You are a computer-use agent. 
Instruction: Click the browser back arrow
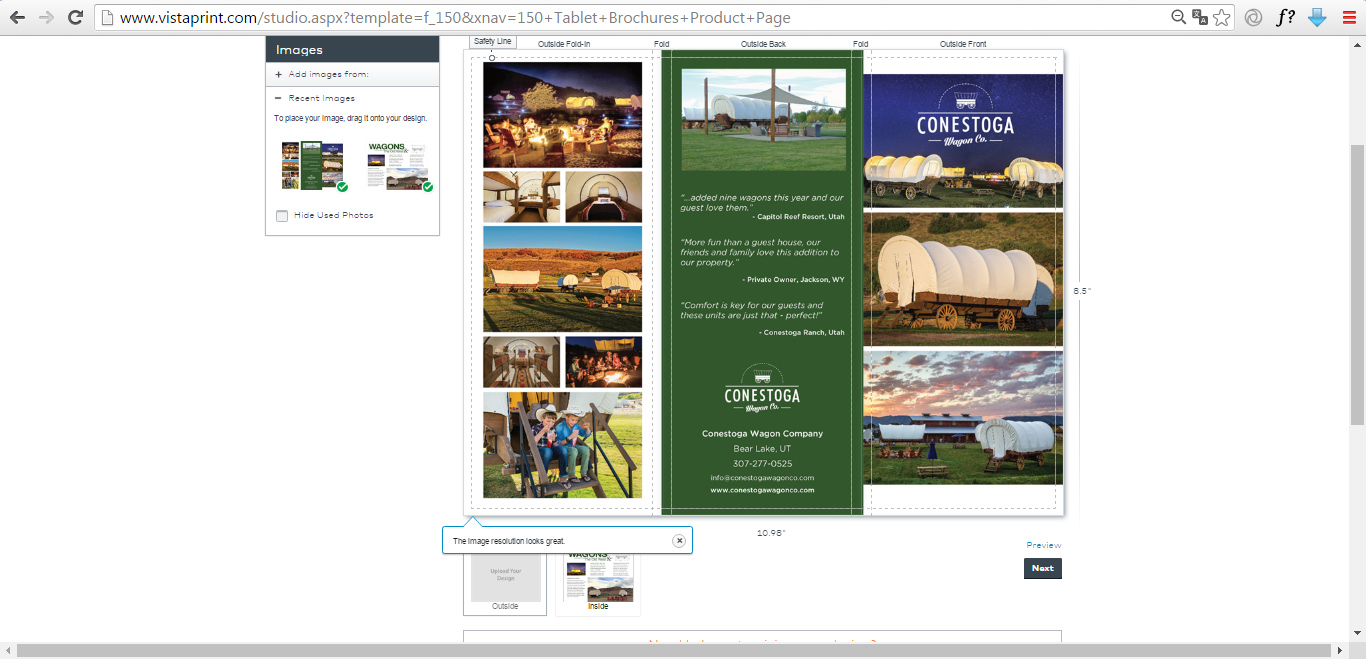click(17, 17)
